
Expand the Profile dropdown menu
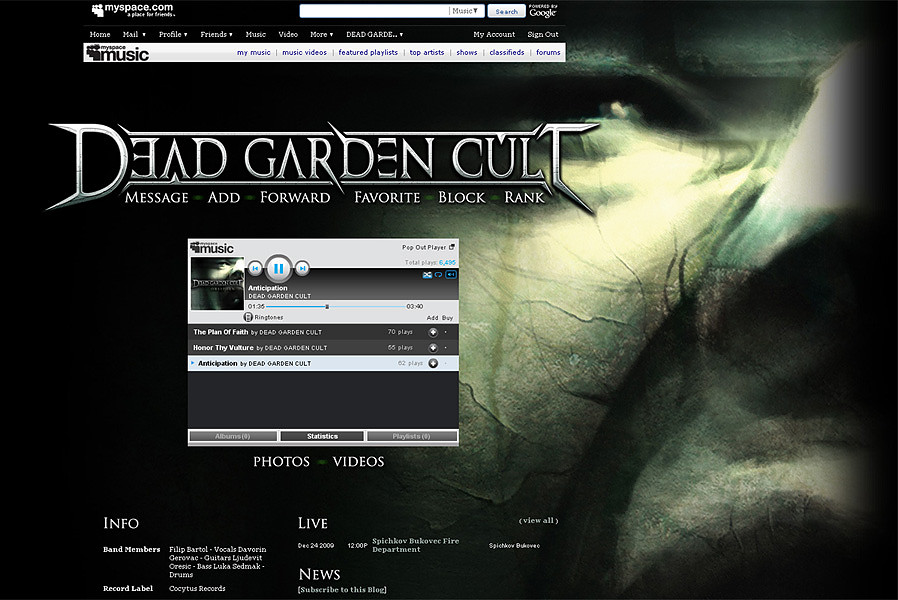pos(173,34)
